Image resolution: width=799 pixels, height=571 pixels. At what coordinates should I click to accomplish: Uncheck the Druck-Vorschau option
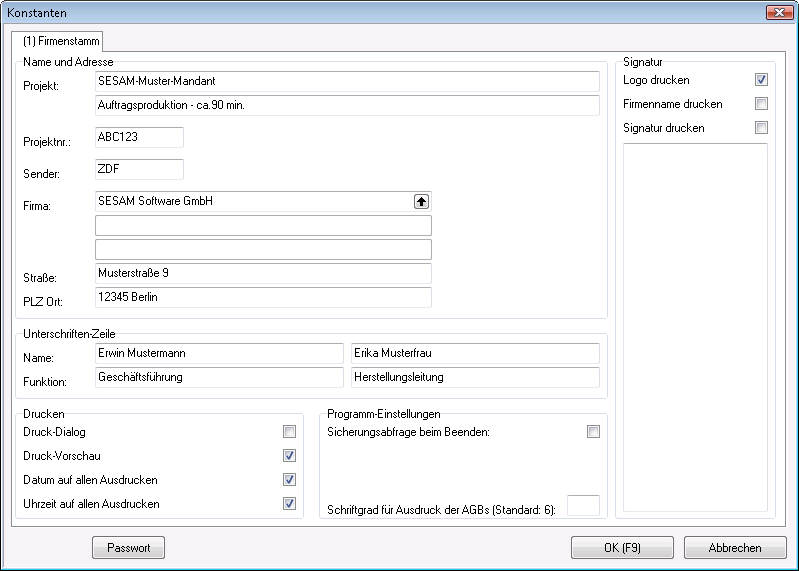click(x=289, y=456)
